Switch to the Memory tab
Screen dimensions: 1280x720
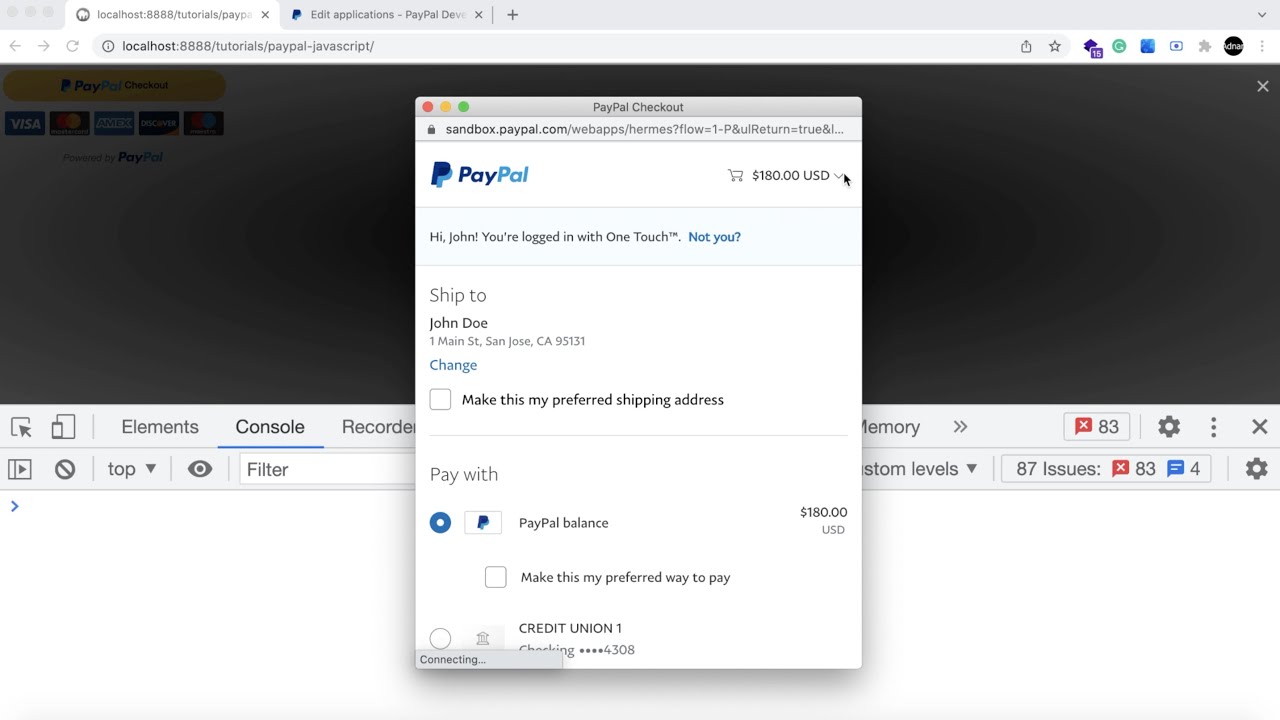(x=890, y=427)
